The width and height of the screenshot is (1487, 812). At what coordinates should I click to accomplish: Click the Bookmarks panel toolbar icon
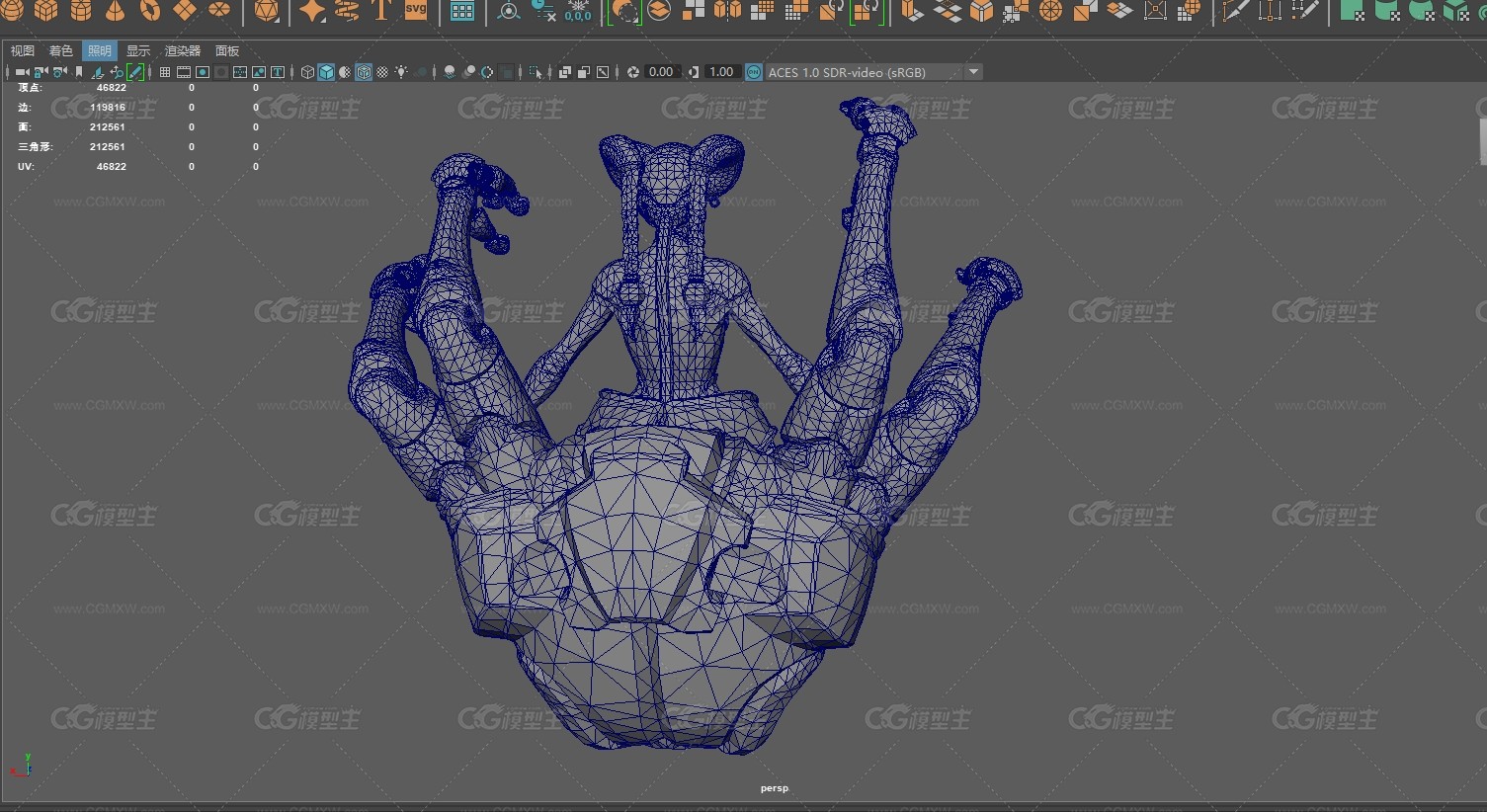tap(79, 72)
